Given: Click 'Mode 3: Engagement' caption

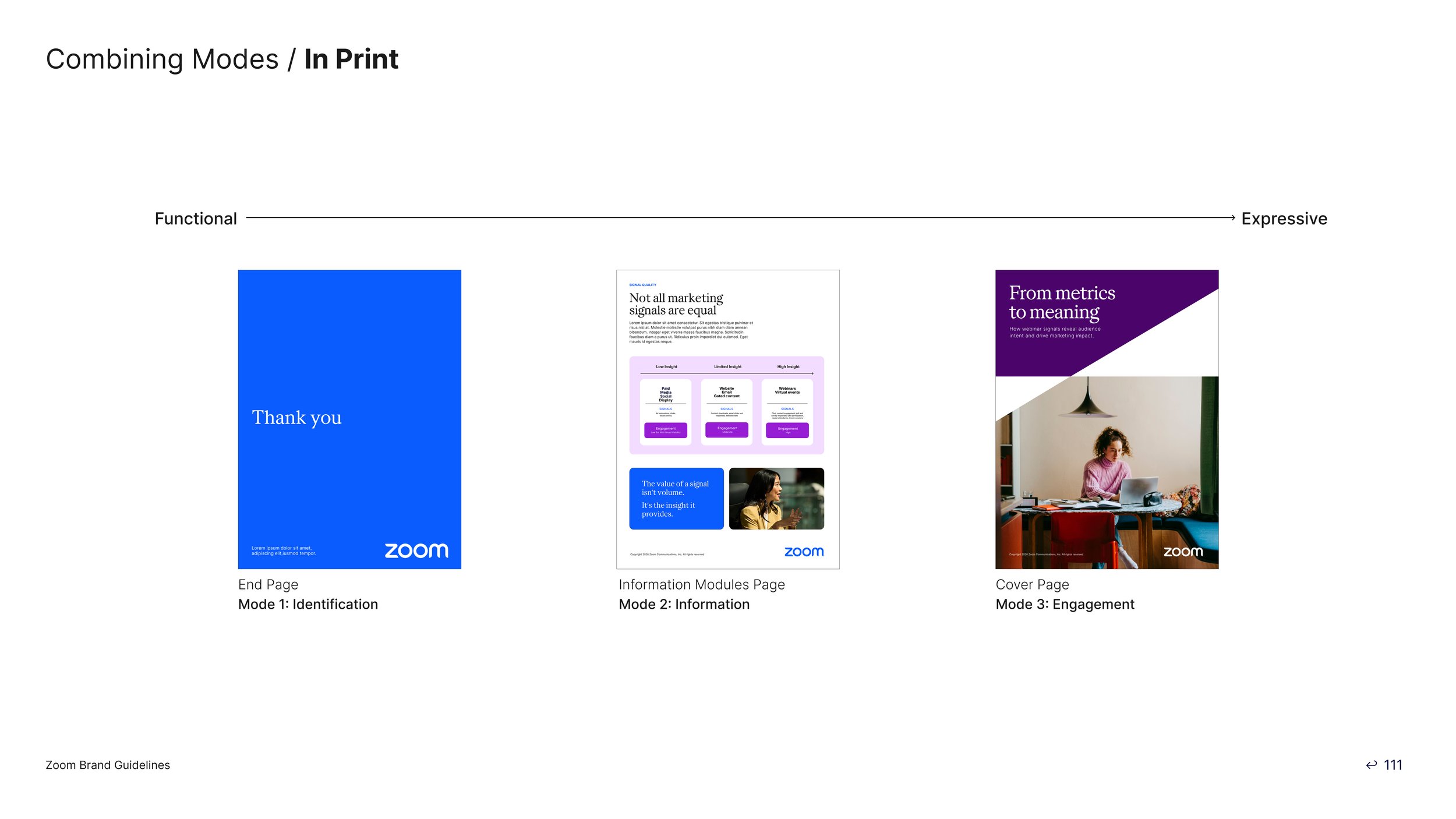Looking at the screenshot, I should tap(1065, 604).
